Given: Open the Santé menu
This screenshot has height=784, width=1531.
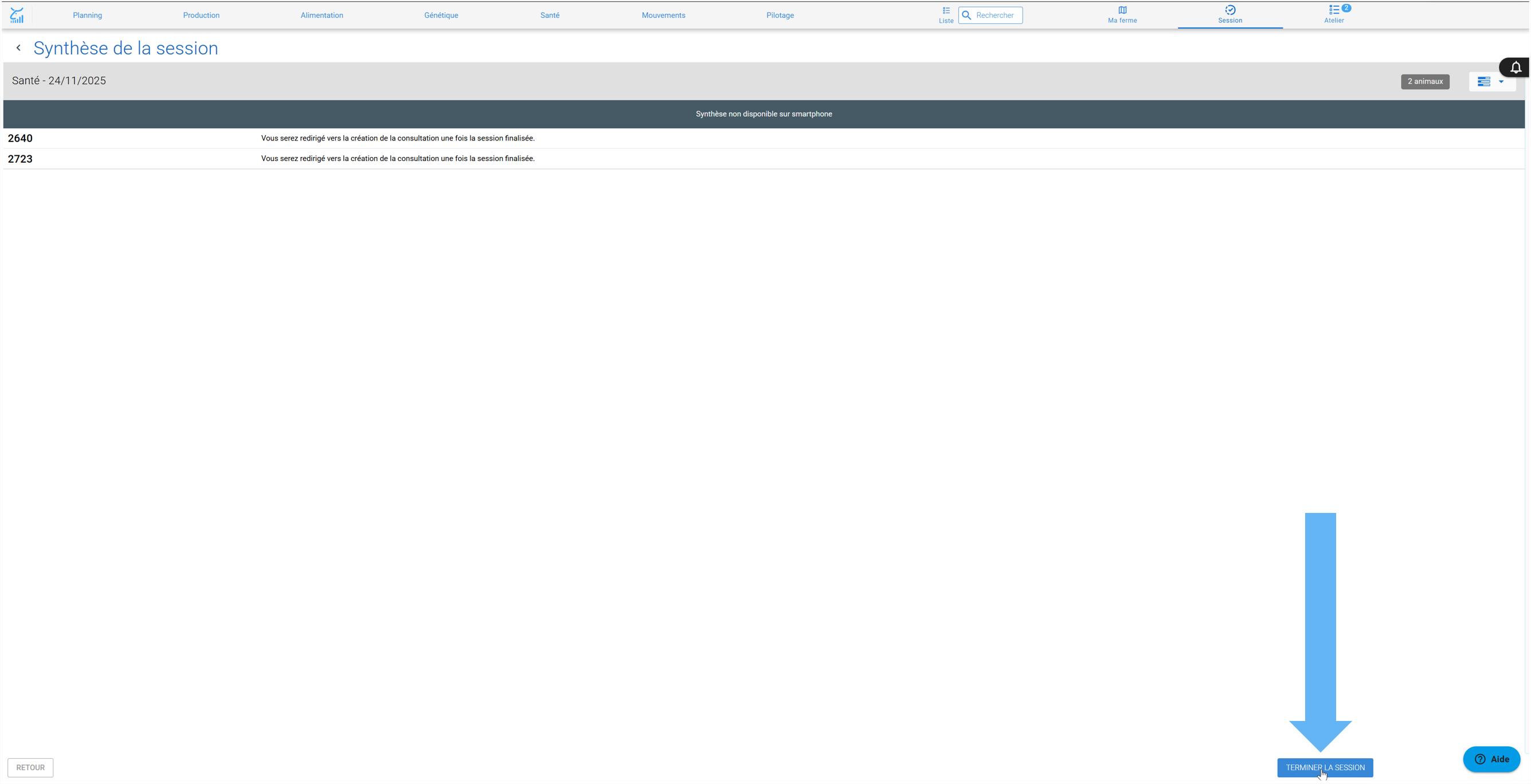Looking at the screenshot, I should 550,15.
